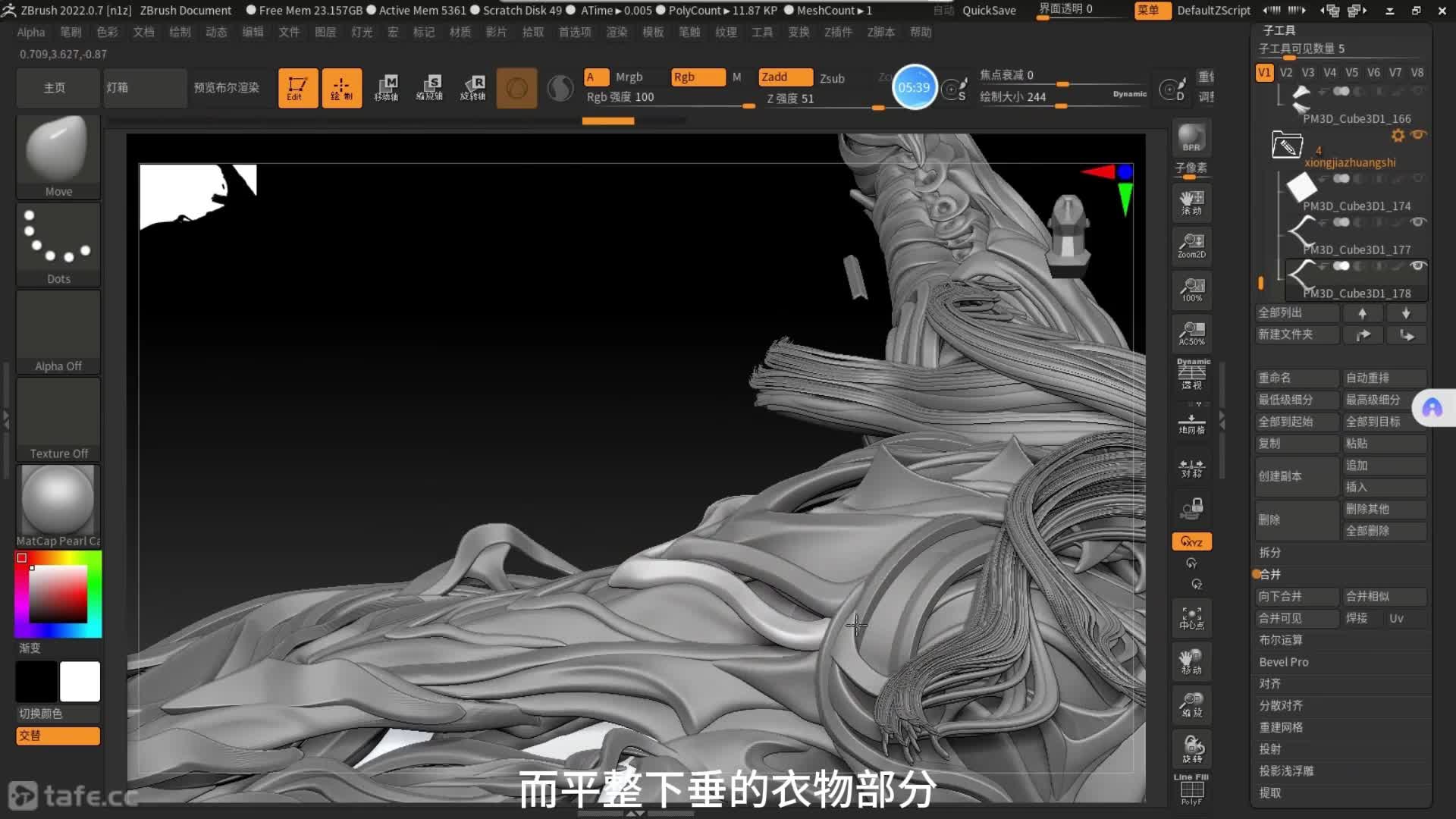Image resolution: width=1456 pixels, height=819 pixels.
Task: Toggle the Zadd mode button
Action: click(786, 77)
